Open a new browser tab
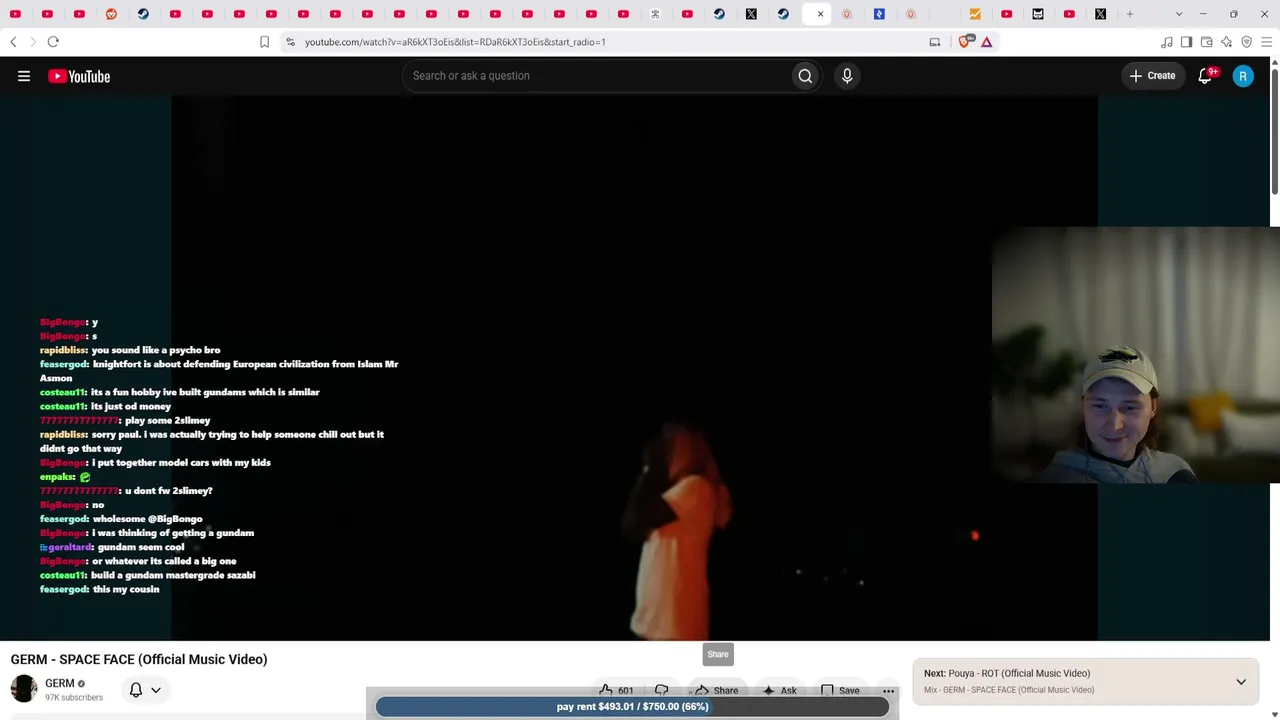The width and height of the screenshot is (1280, 720). 1130,14
